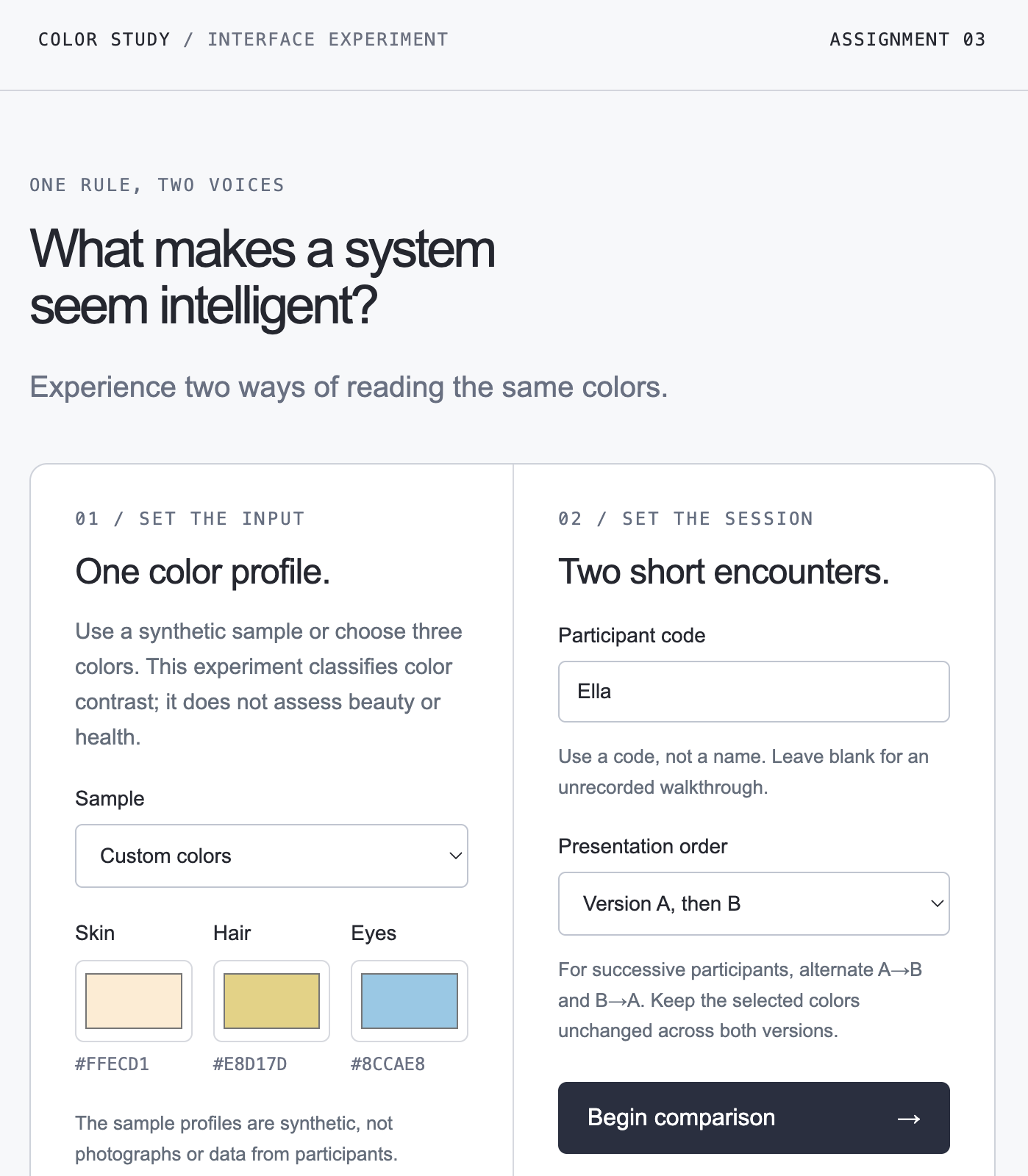Viewport: 1028px width, 1176px height.
Task: Open the Sample dropdown chevron
Action: pos(455,856)
